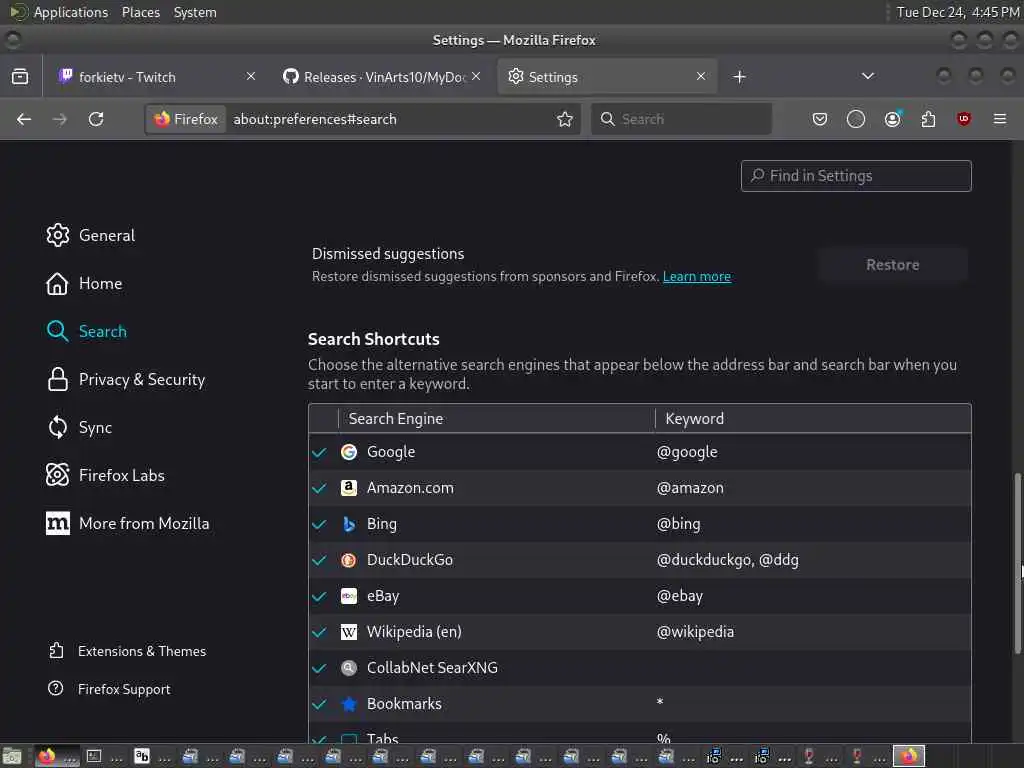Close the Releases GitHub tab
Viewport: 1024px width, 768px height.
point(476,76)
